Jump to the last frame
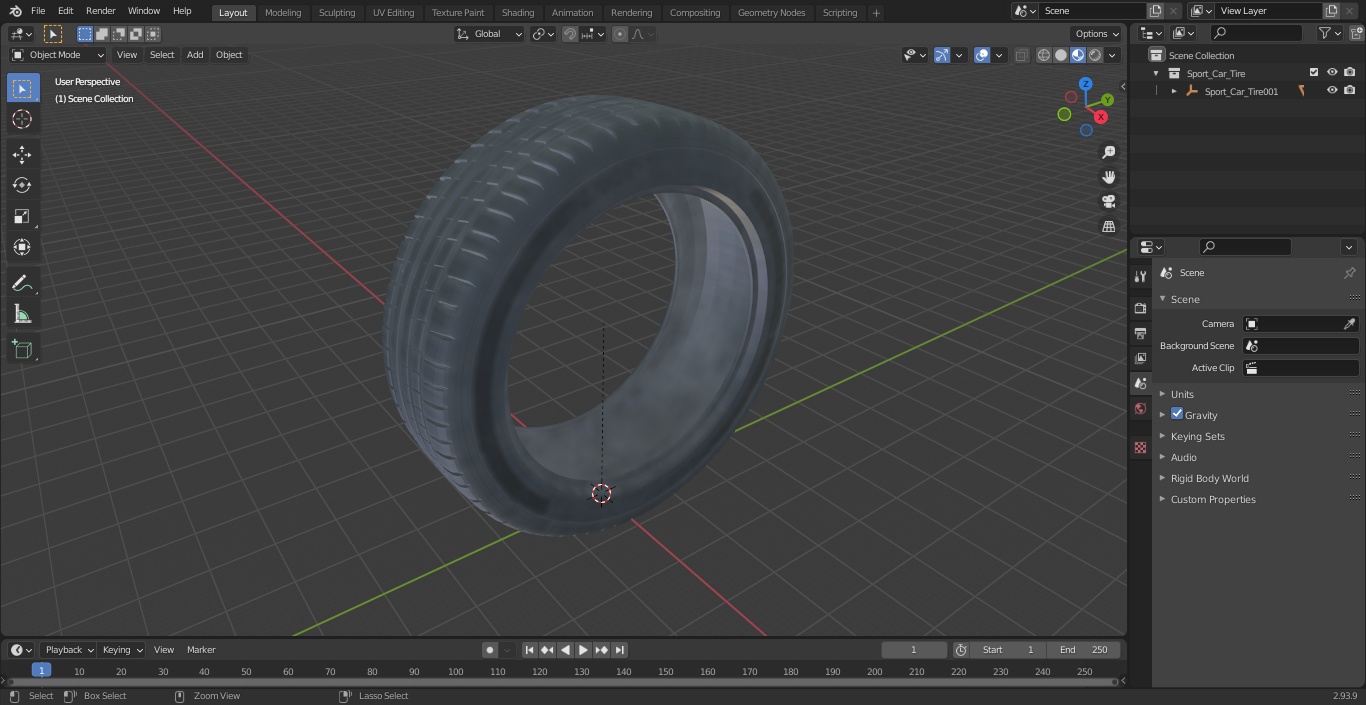 pyautogui.click(x=620, y=650)
